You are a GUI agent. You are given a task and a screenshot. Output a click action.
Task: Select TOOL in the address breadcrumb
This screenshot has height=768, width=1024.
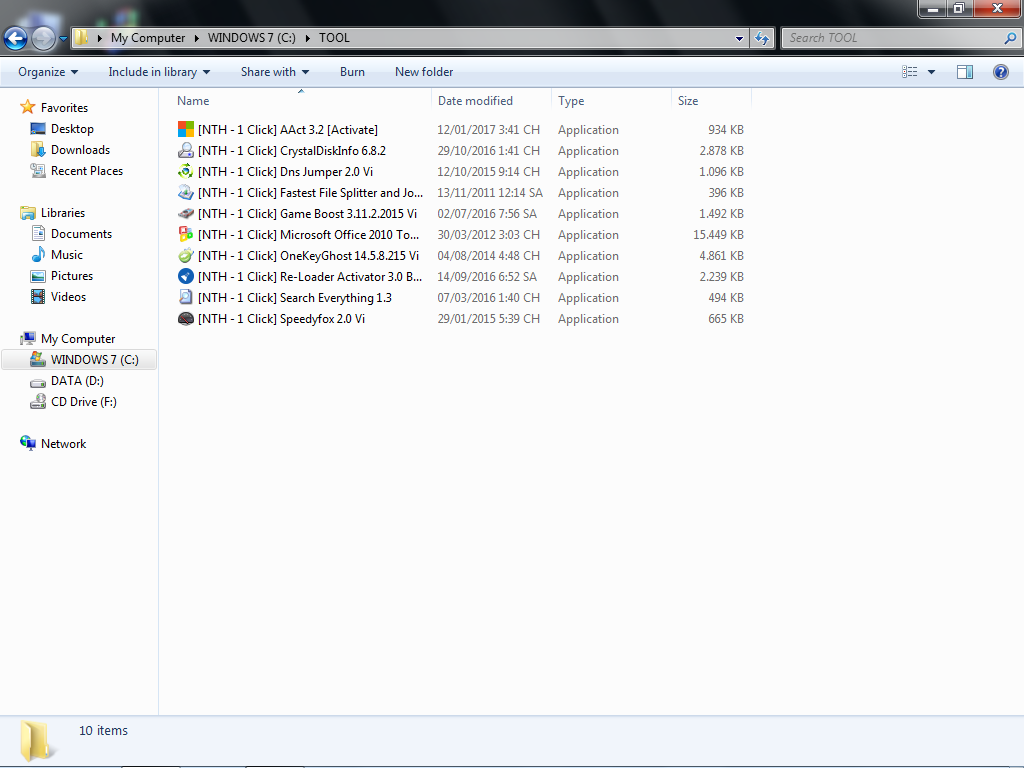pos(334,38)
